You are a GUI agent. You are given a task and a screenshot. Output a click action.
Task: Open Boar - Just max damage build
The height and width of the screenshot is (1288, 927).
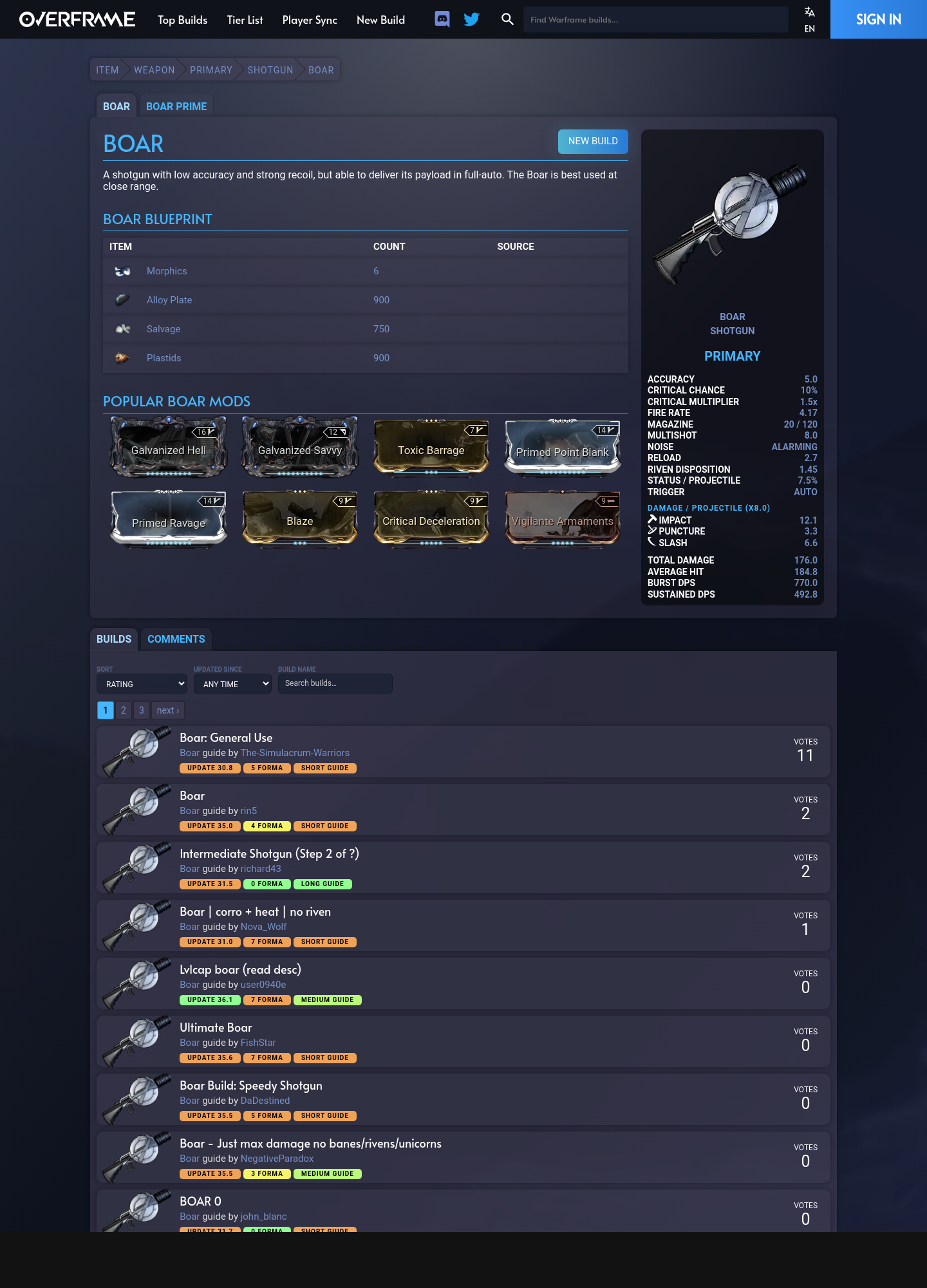pyautogui.click(x=310, y=1144)
